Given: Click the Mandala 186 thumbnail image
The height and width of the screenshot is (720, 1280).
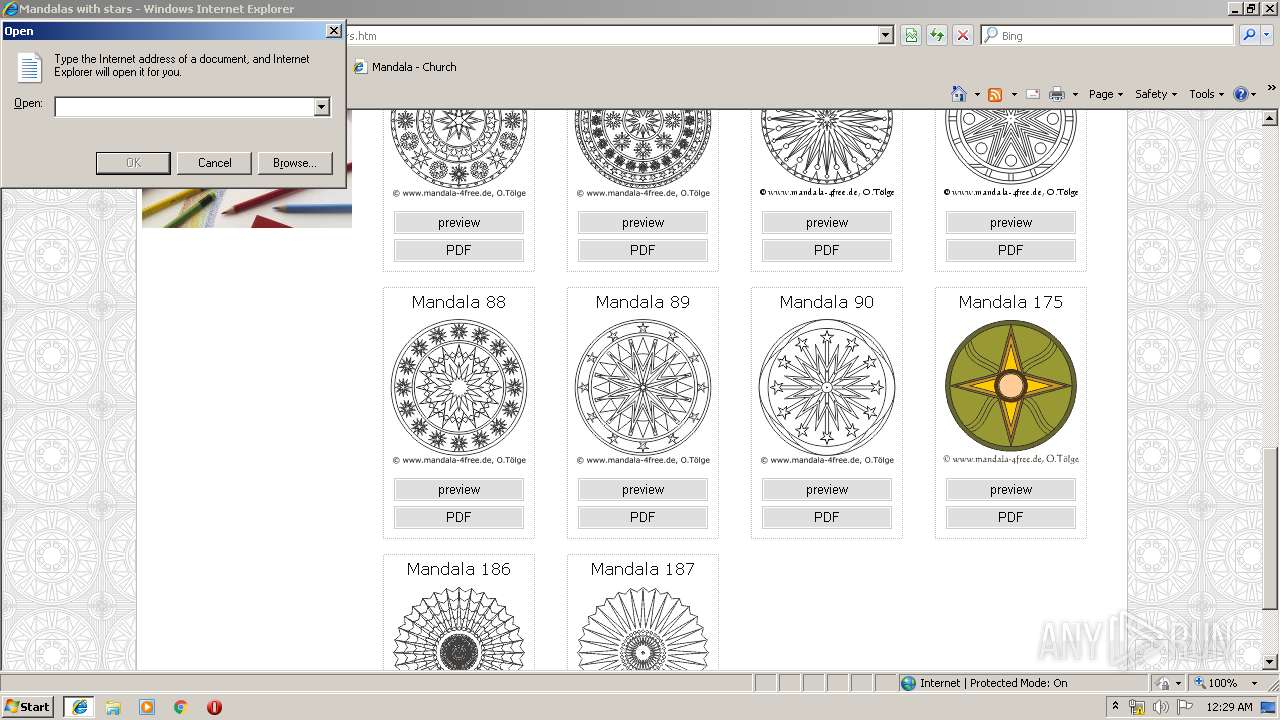Looking at the screenshot, I should pos(458,628).
